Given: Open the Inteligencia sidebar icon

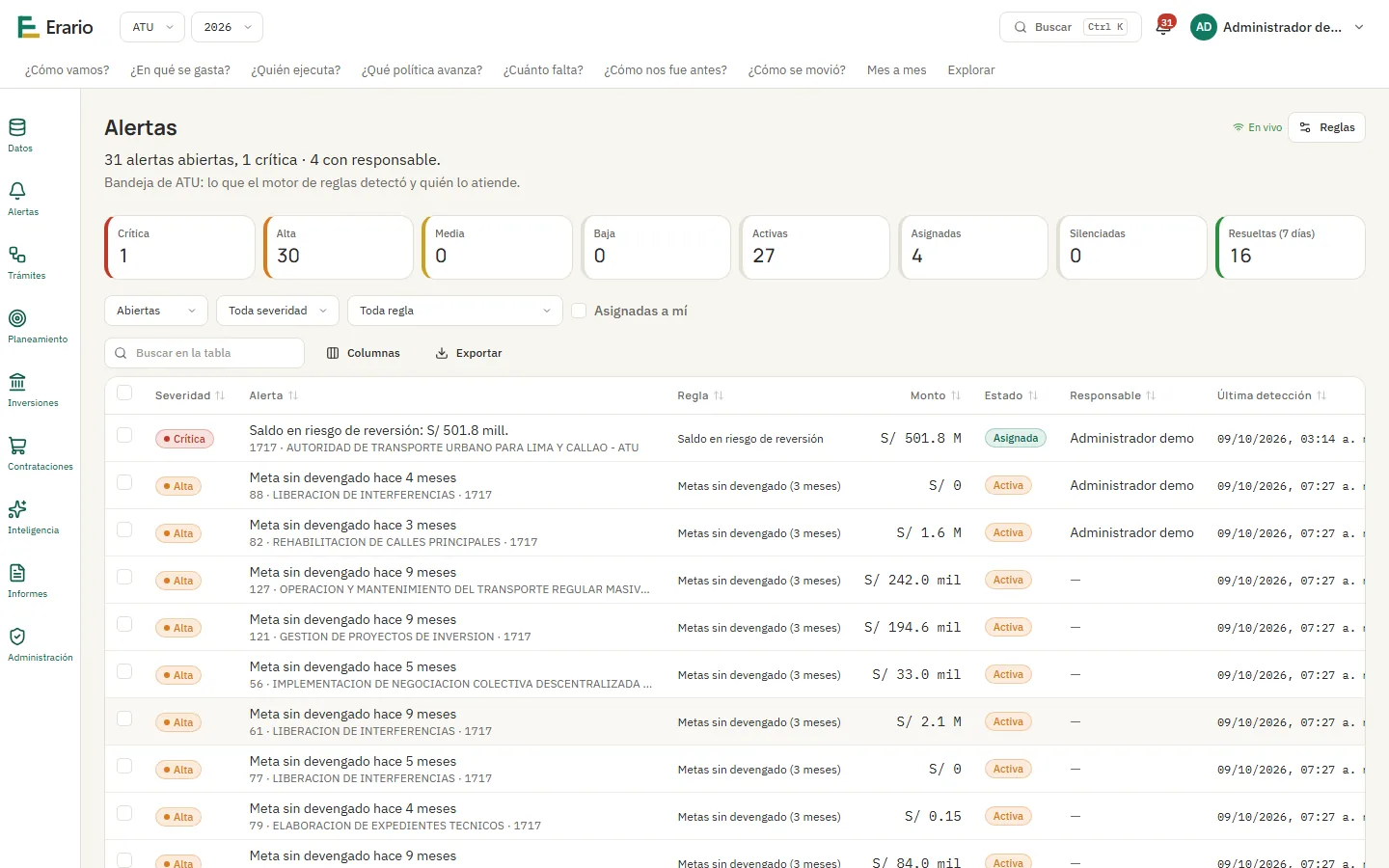Looking at the screenshot, I should point(33,517).
